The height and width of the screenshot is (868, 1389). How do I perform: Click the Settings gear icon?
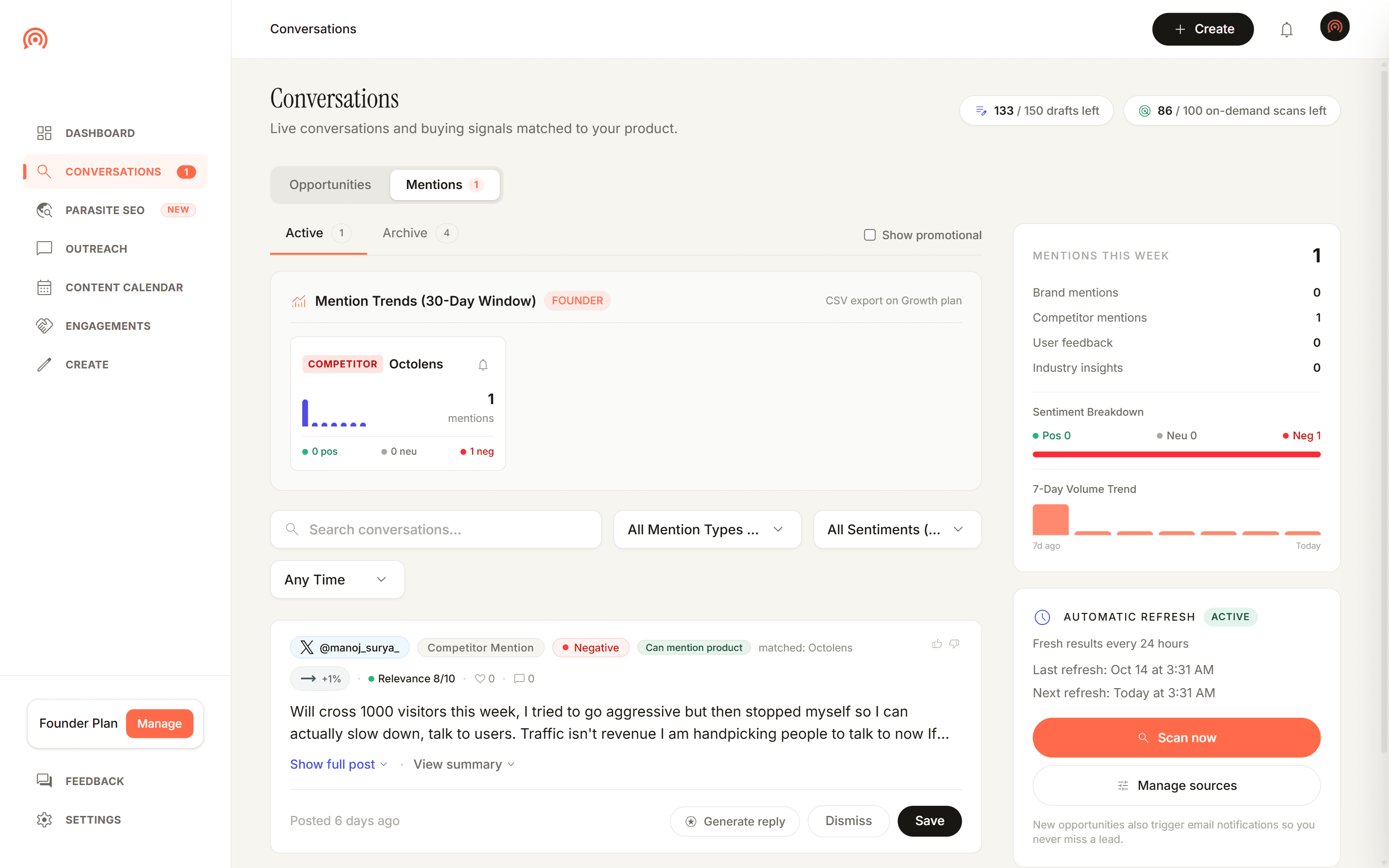pyautogui.click(x=44, y=820)
